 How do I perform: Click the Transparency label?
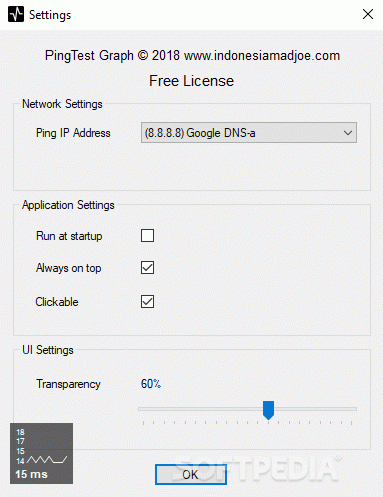68,384
